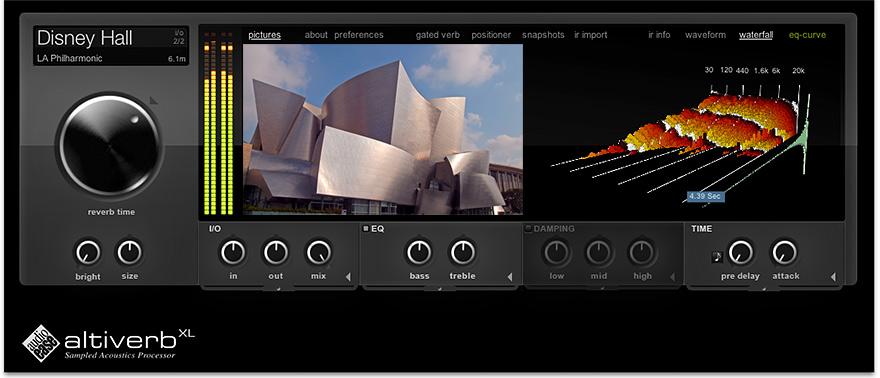Screen dimensions: 880x378
Task: Toggle the EQ section on/off square
Action: pos(366,229)
